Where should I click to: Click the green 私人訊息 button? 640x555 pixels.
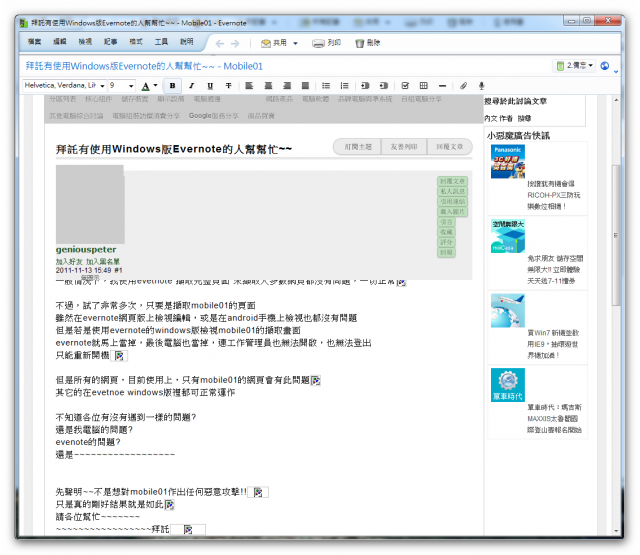pyautogui.click(x=452, y=191)
